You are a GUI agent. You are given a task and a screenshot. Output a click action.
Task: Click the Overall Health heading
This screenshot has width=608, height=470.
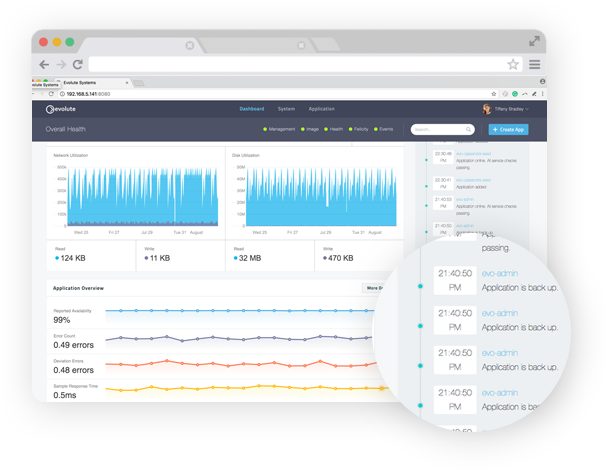tap(66, 129)
